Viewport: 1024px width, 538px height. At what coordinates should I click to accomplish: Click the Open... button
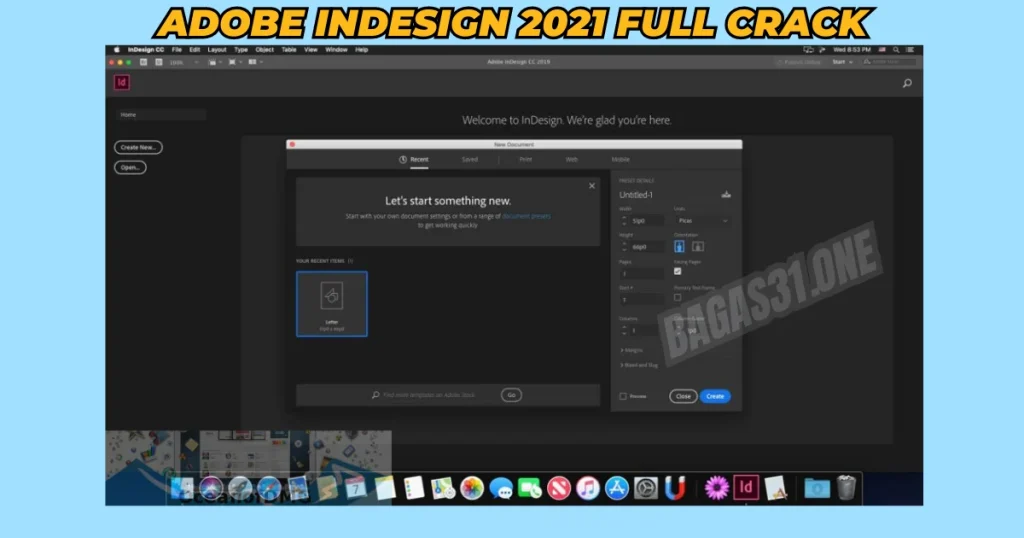point(131,168)
